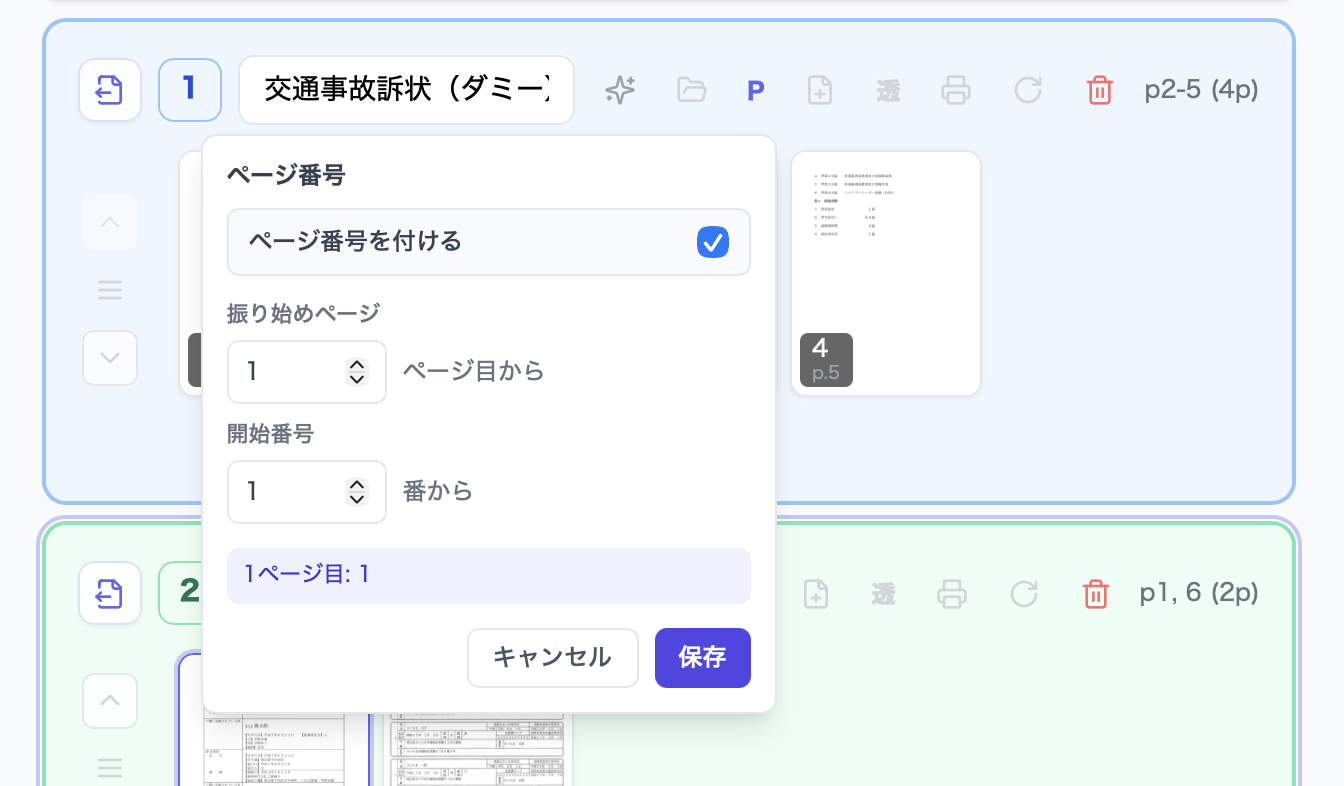This screenshot has height=786, width=1344.
Task: Click the rotate icon in group 1
Action: [1028, 90]
